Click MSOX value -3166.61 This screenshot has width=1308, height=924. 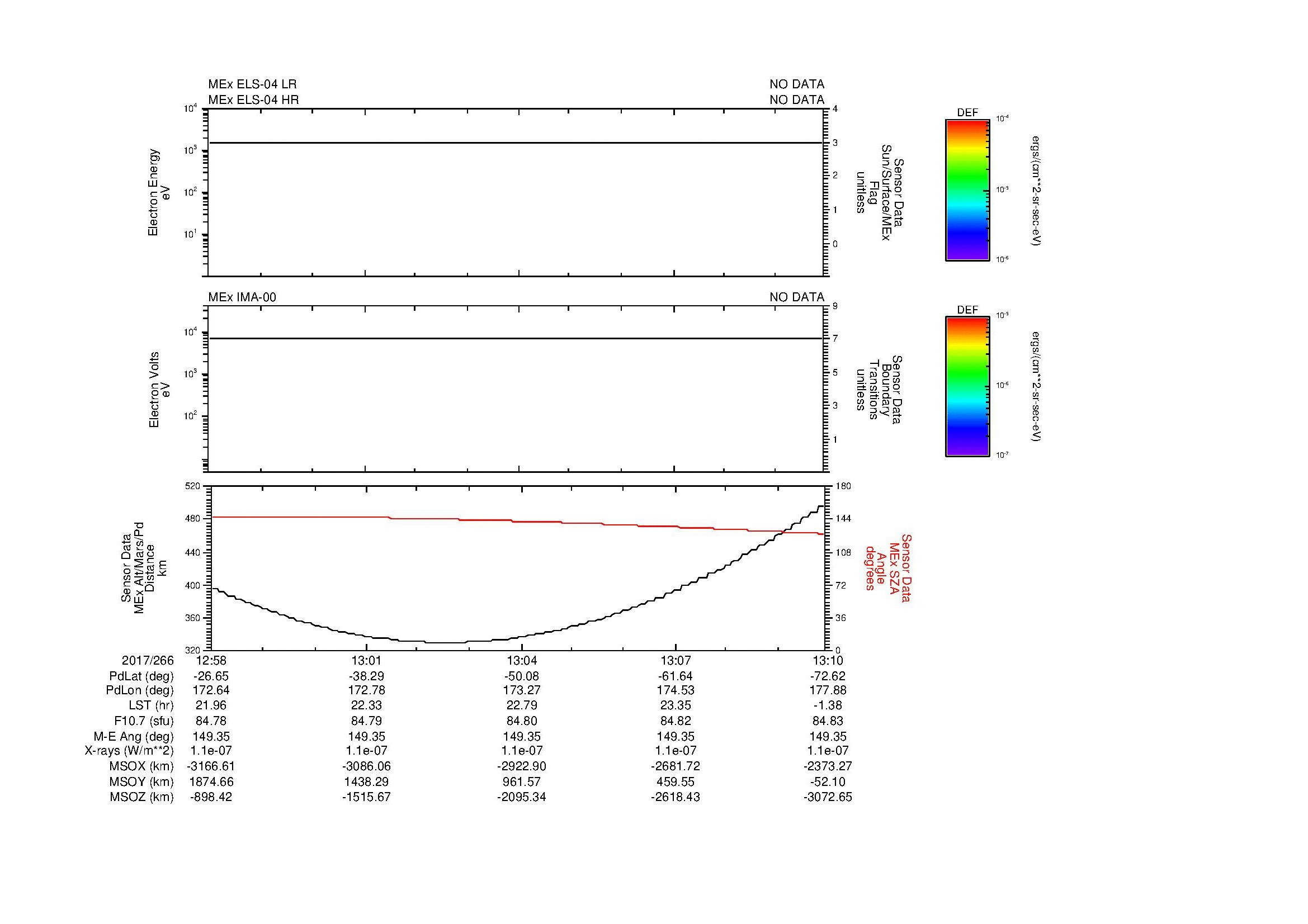(x=211, y=767)
